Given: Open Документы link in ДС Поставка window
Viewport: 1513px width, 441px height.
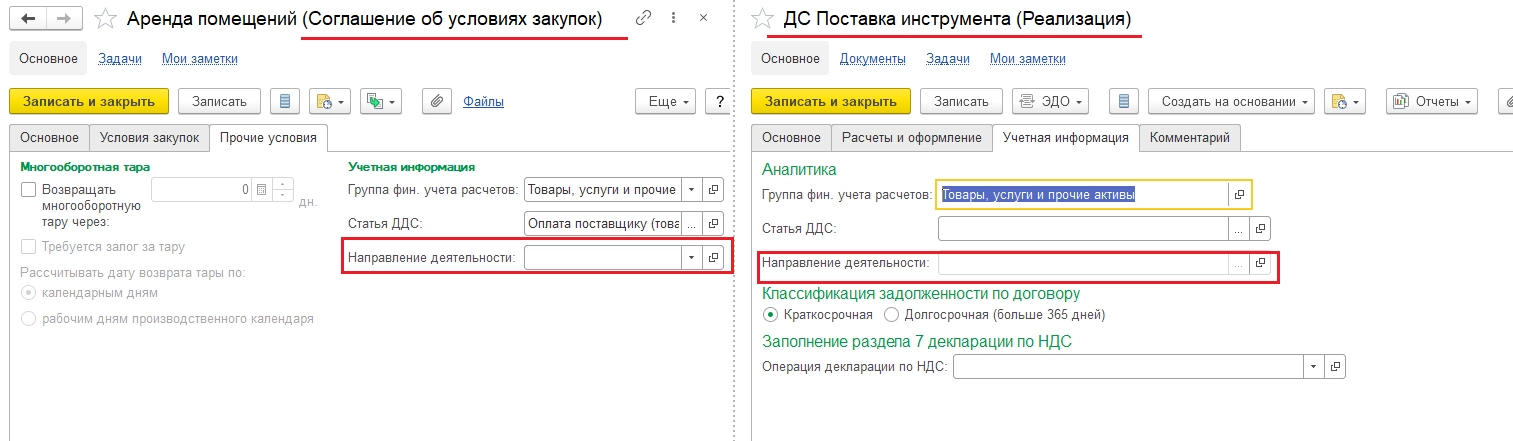Looking at the screenshot, I should (873, 58).
